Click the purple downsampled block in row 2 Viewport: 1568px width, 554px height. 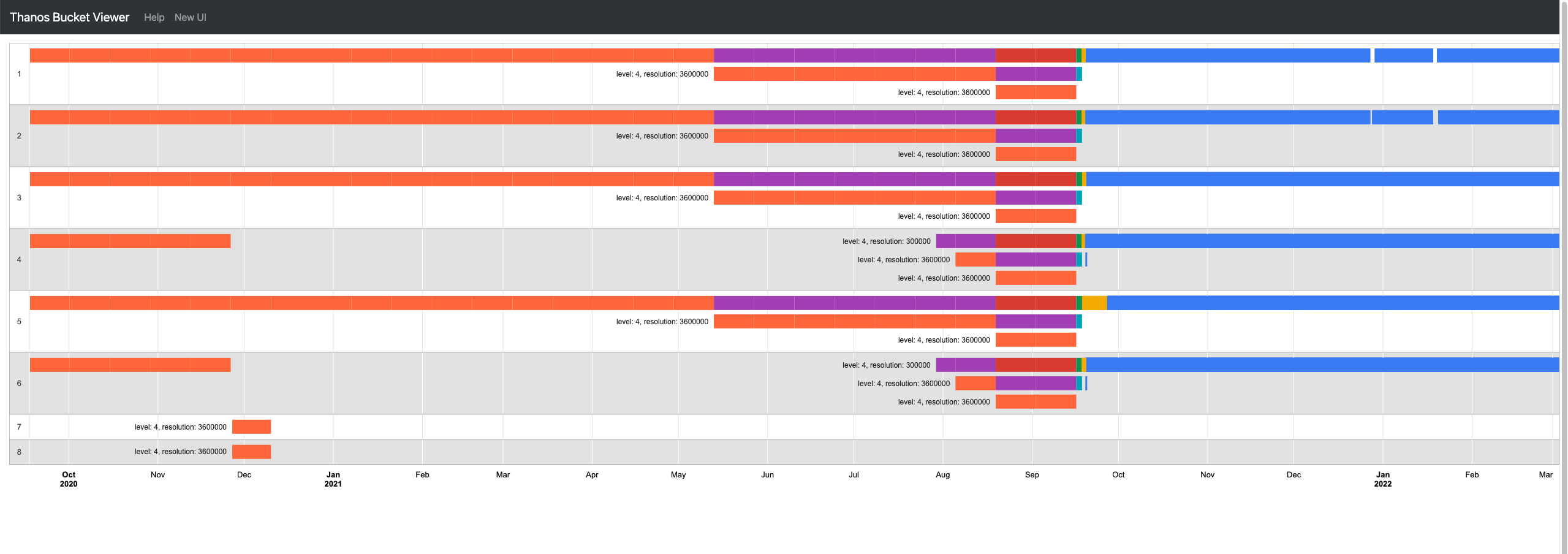coord(852,116)
